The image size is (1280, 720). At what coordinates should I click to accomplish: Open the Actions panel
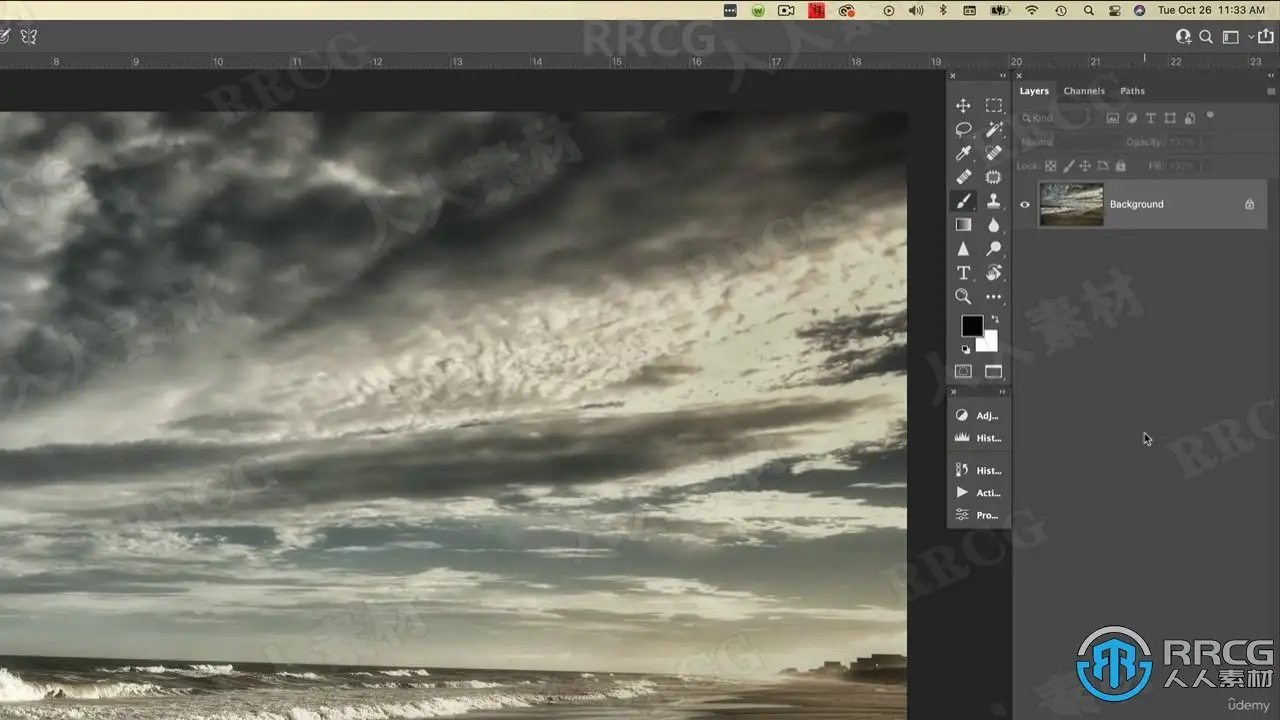[978, 492]
